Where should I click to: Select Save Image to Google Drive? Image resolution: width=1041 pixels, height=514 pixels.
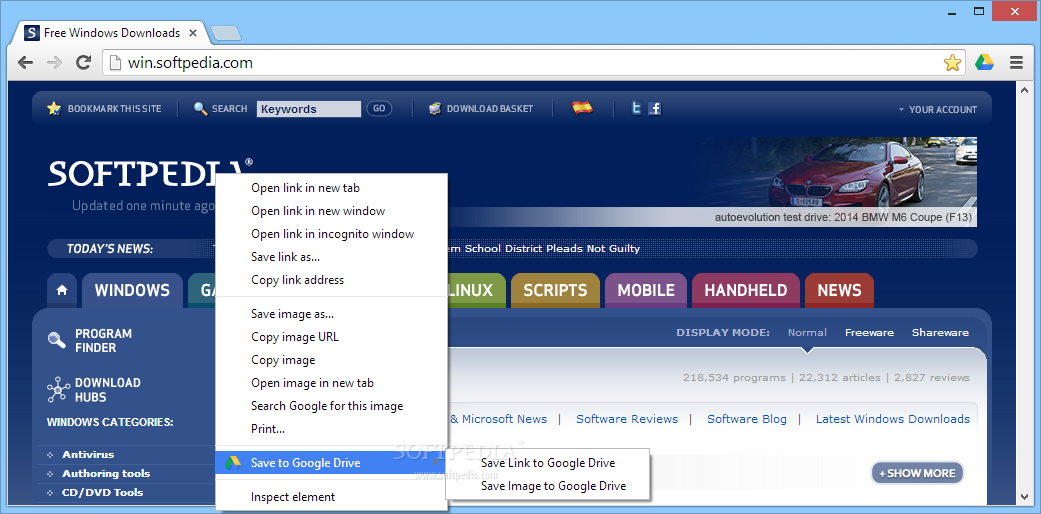pos(548,485)
